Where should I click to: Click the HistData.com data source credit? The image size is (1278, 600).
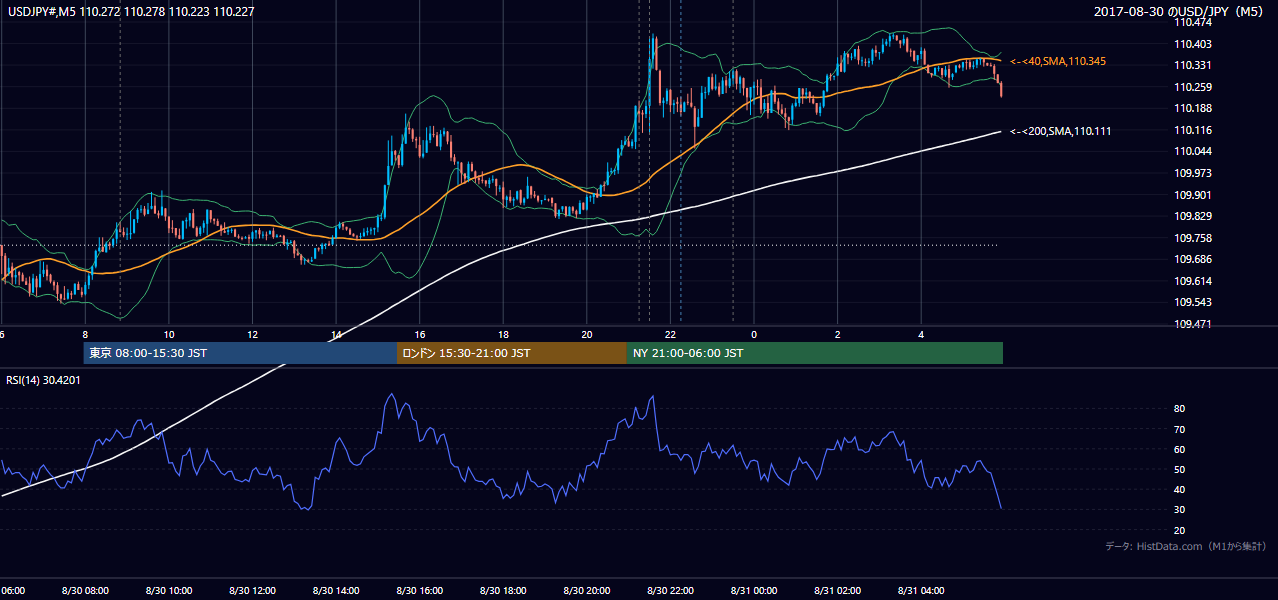point(1187,546)
